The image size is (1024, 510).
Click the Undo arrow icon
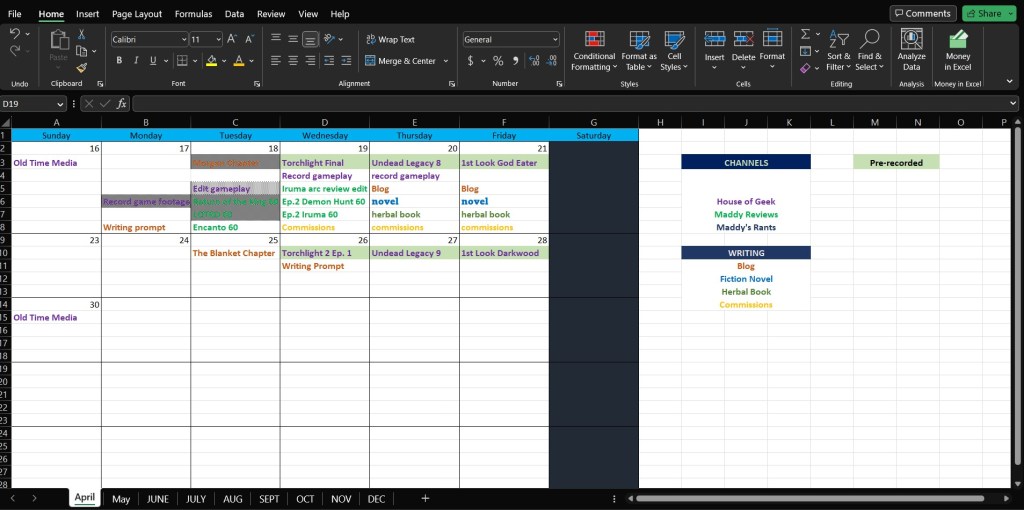tap(15, 35)
